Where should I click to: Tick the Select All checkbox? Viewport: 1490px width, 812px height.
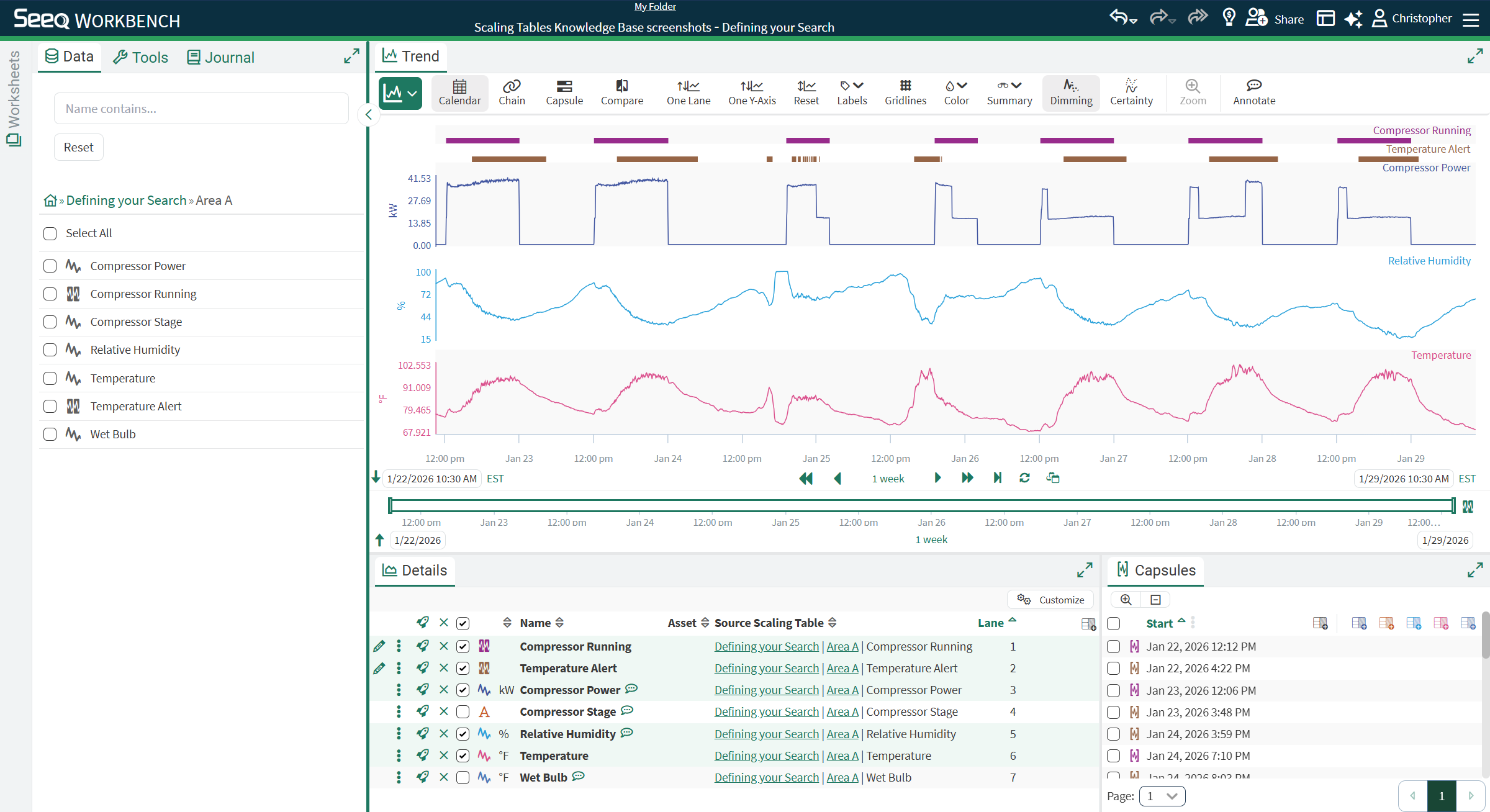50,233
